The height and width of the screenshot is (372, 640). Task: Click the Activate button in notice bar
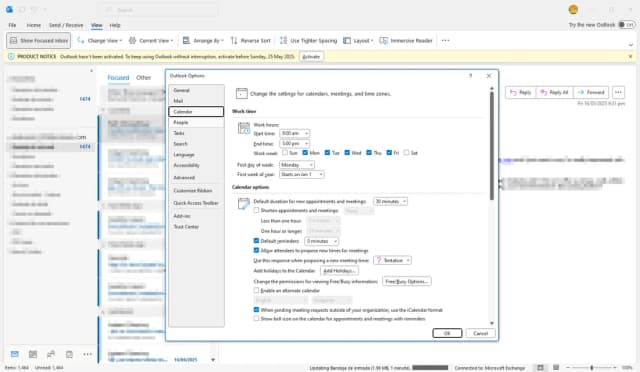tap(311, 56)
